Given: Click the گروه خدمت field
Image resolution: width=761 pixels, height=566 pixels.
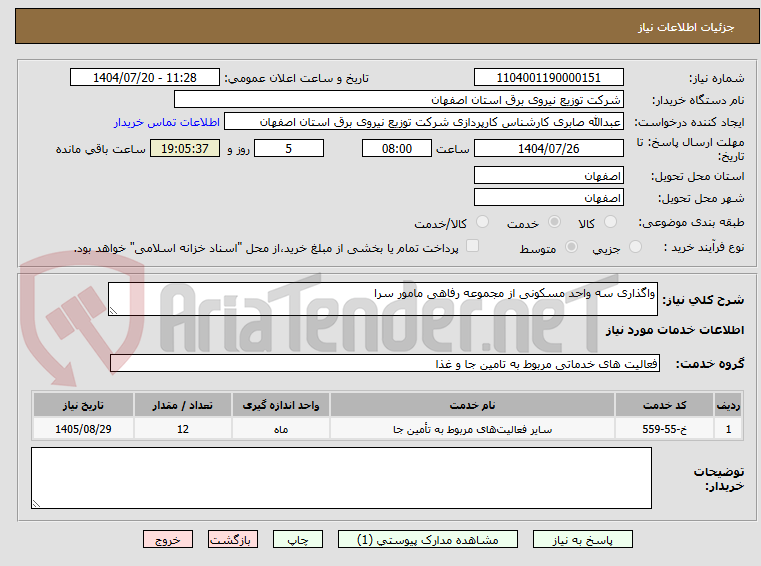Looking at the screenshot, I should tap(384, 364).
